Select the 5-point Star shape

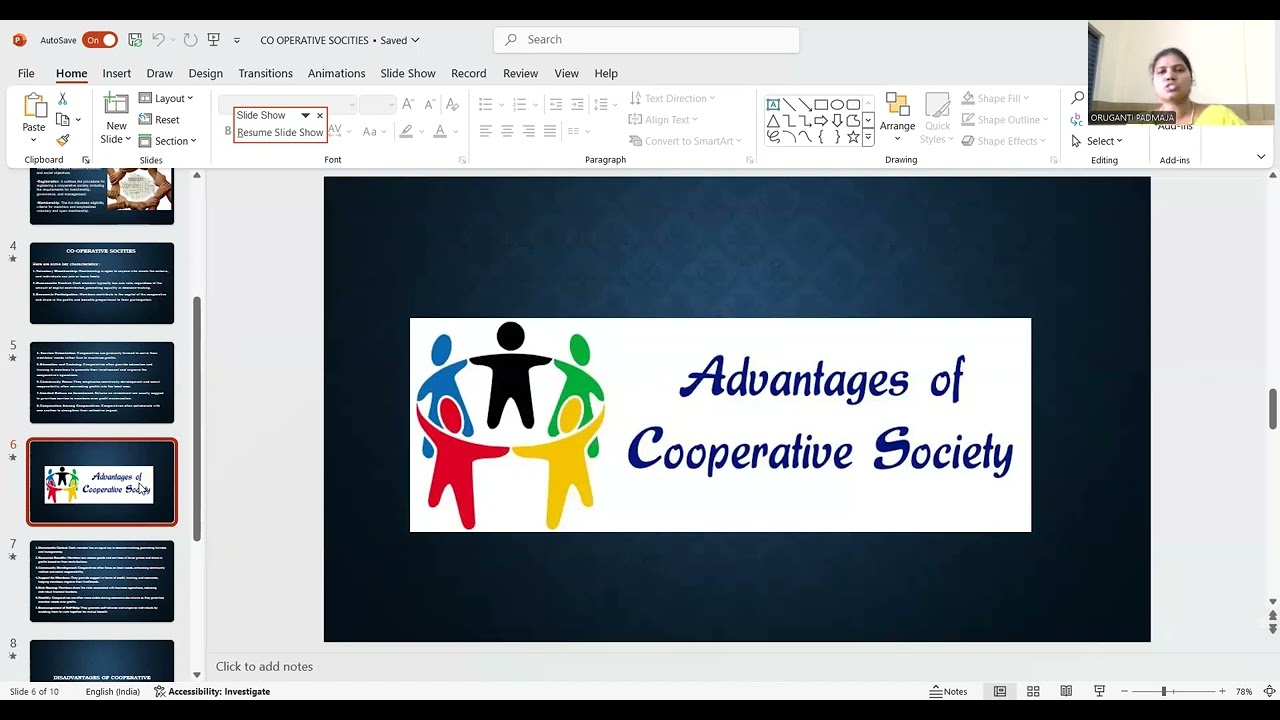(853, 137)
